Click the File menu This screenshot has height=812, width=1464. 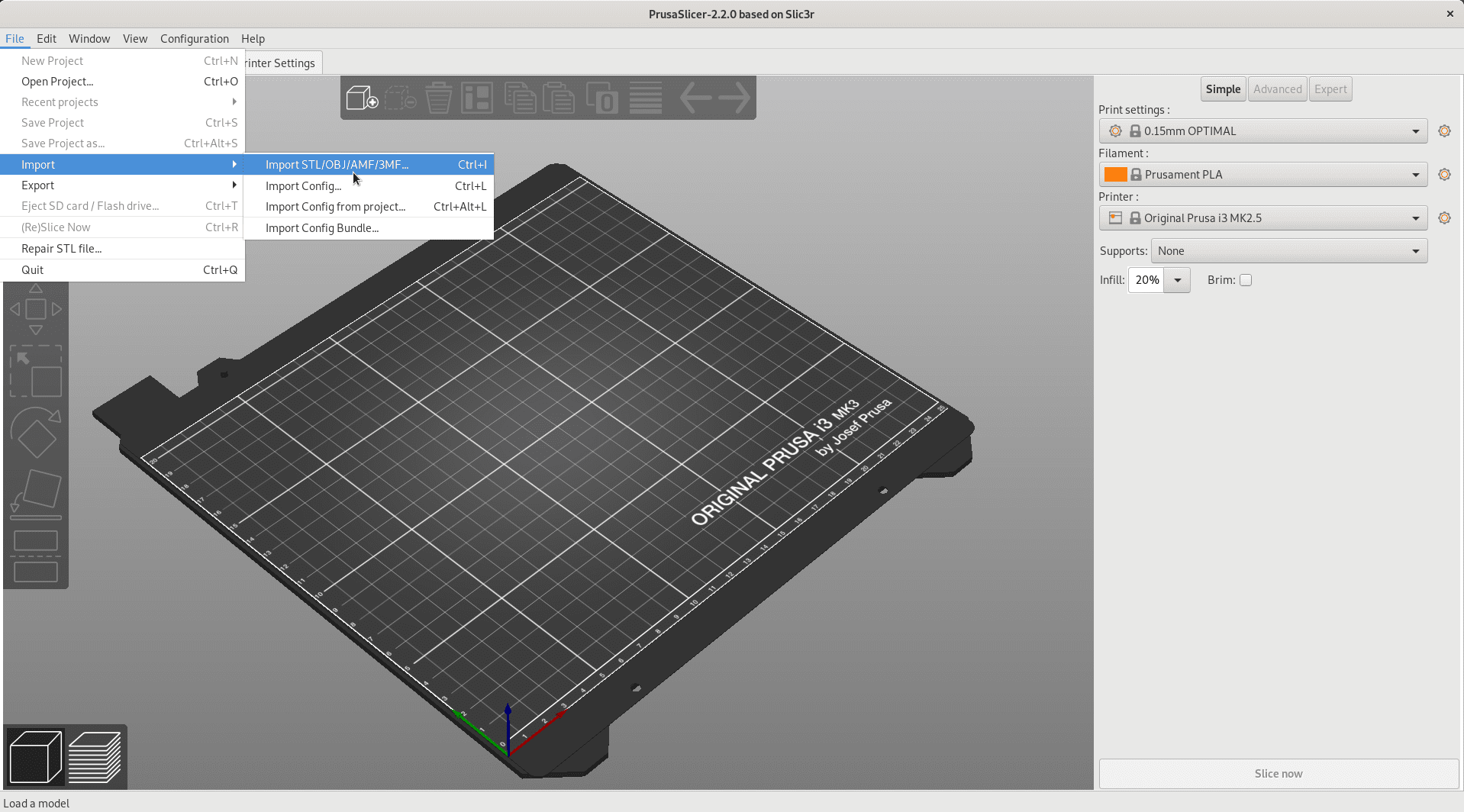point(15,39)
